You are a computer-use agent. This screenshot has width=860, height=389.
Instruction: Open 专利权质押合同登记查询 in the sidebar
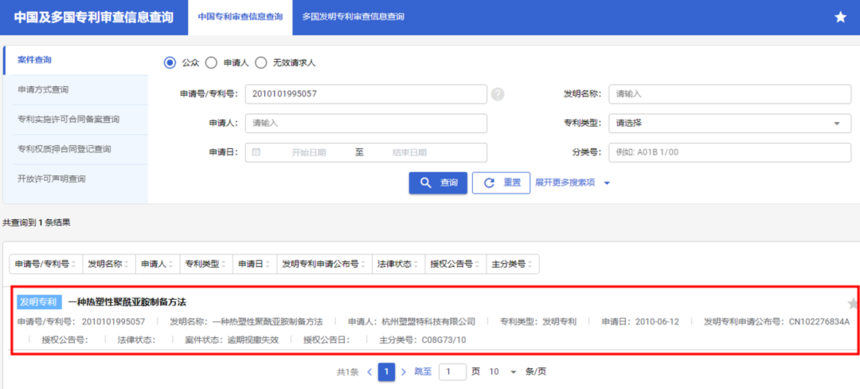pos(76,149)
